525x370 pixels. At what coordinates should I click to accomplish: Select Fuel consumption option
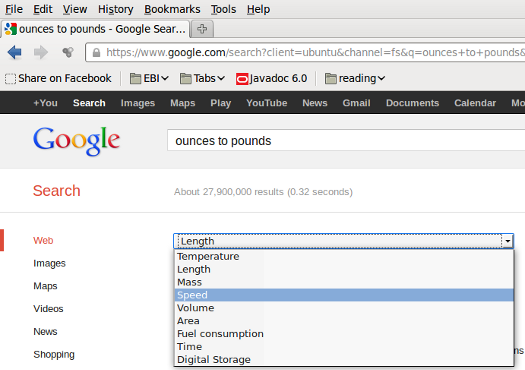click(344, 334)
